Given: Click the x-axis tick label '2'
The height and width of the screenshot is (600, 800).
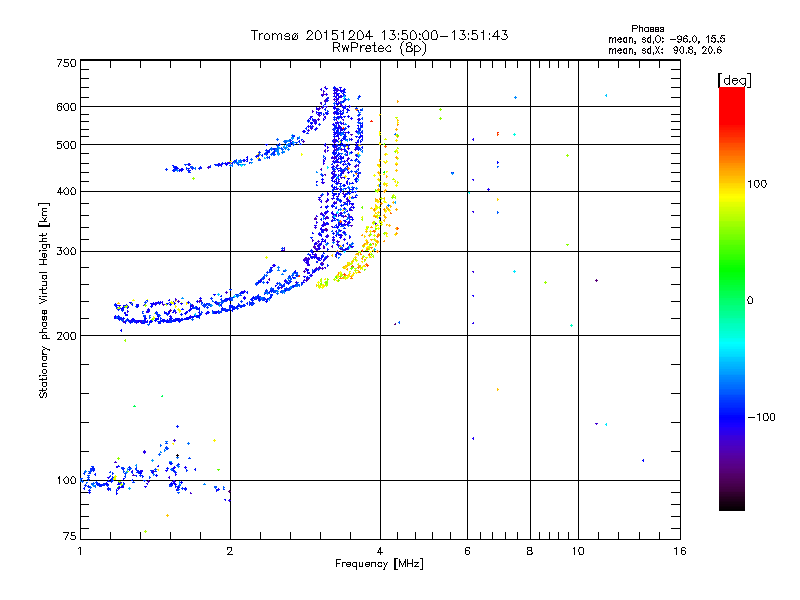Looking at the screenshot, I should pyautogui.click(x=230, y=551).
